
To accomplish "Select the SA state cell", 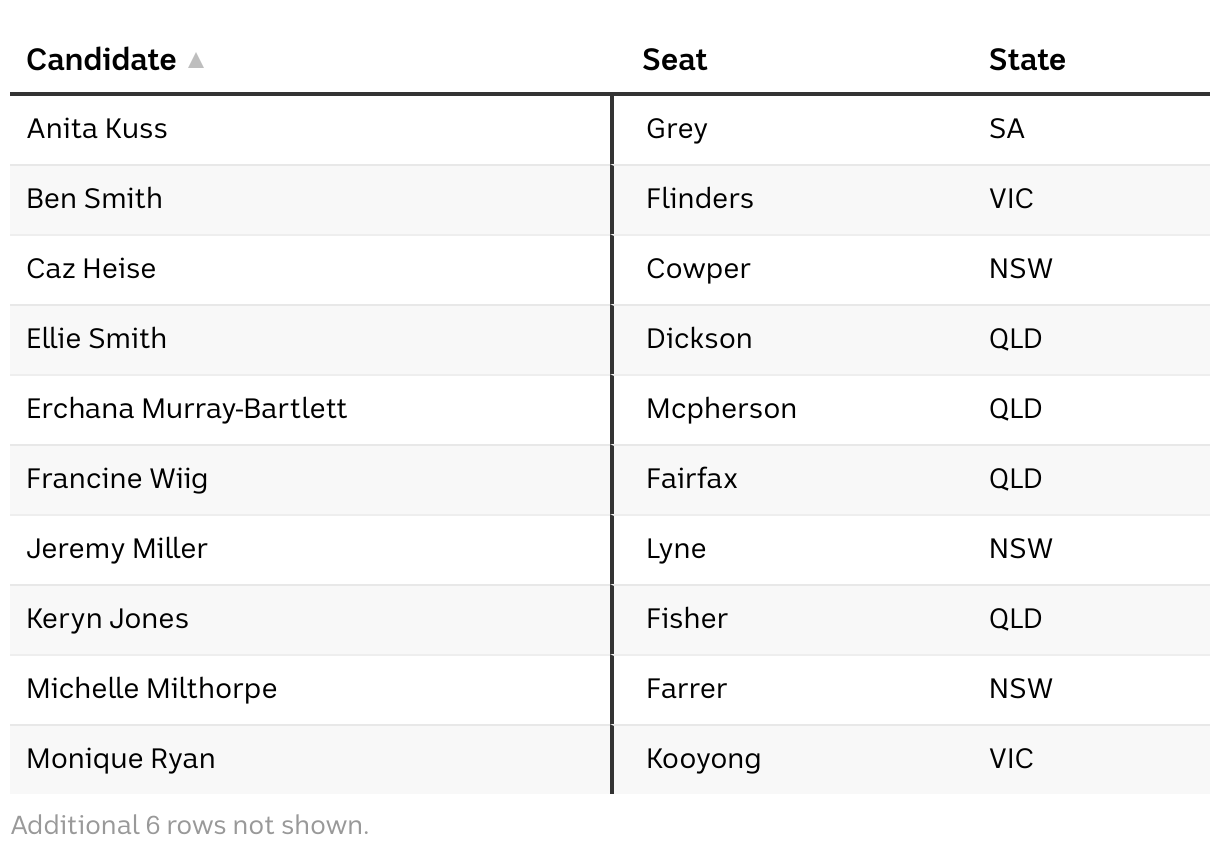I will point(1006,129).
